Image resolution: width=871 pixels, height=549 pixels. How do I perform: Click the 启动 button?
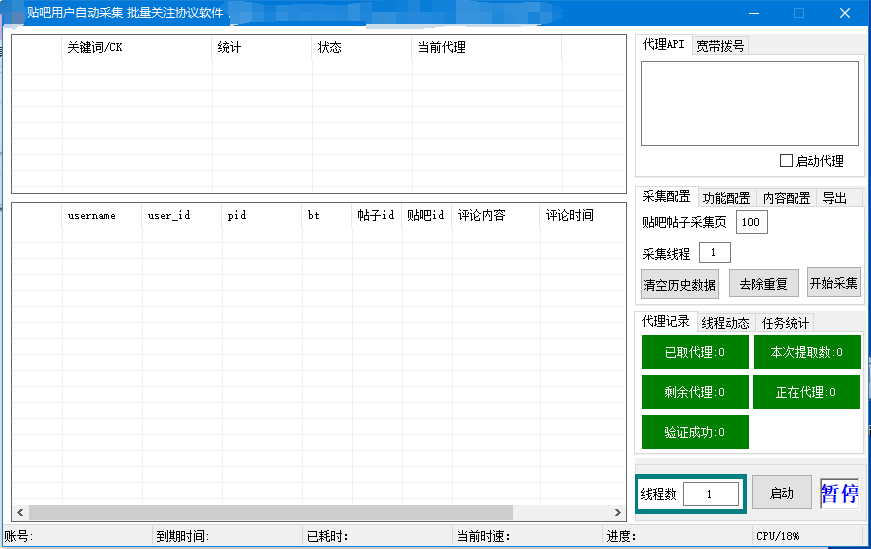pos(782,493)
